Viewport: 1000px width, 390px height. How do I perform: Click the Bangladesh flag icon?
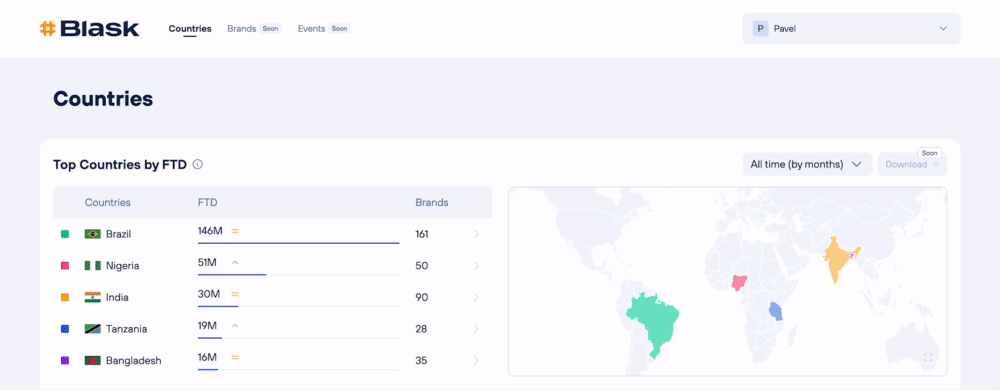92,361
